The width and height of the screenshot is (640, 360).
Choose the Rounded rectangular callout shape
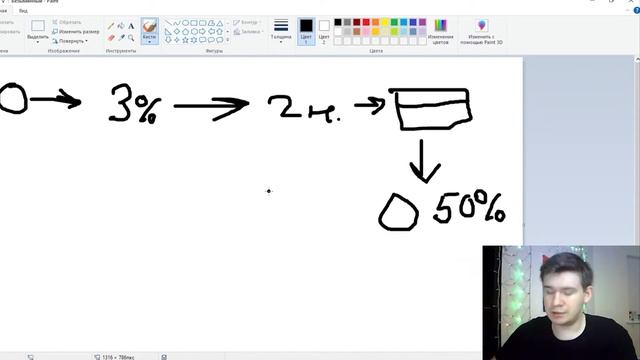202,40
